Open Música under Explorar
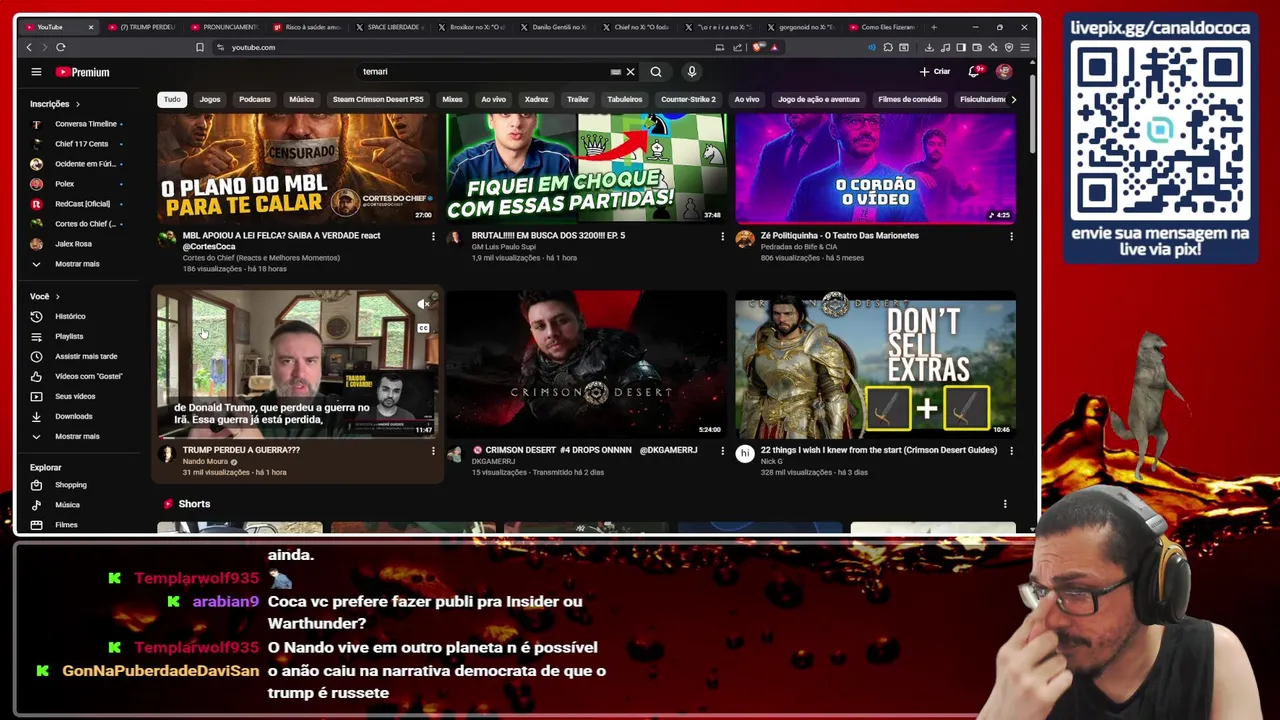1280x720 pixels. click(x=67, y=505)
